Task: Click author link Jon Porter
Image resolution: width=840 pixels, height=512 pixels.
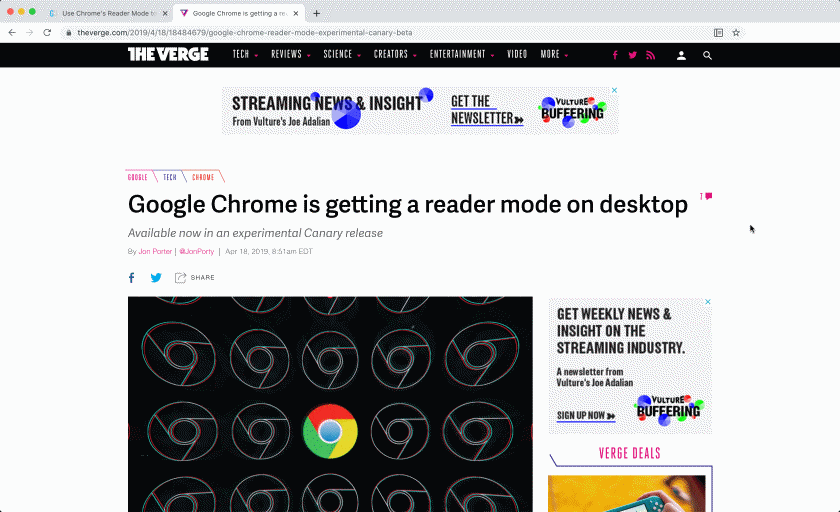Action: [155, 252]
